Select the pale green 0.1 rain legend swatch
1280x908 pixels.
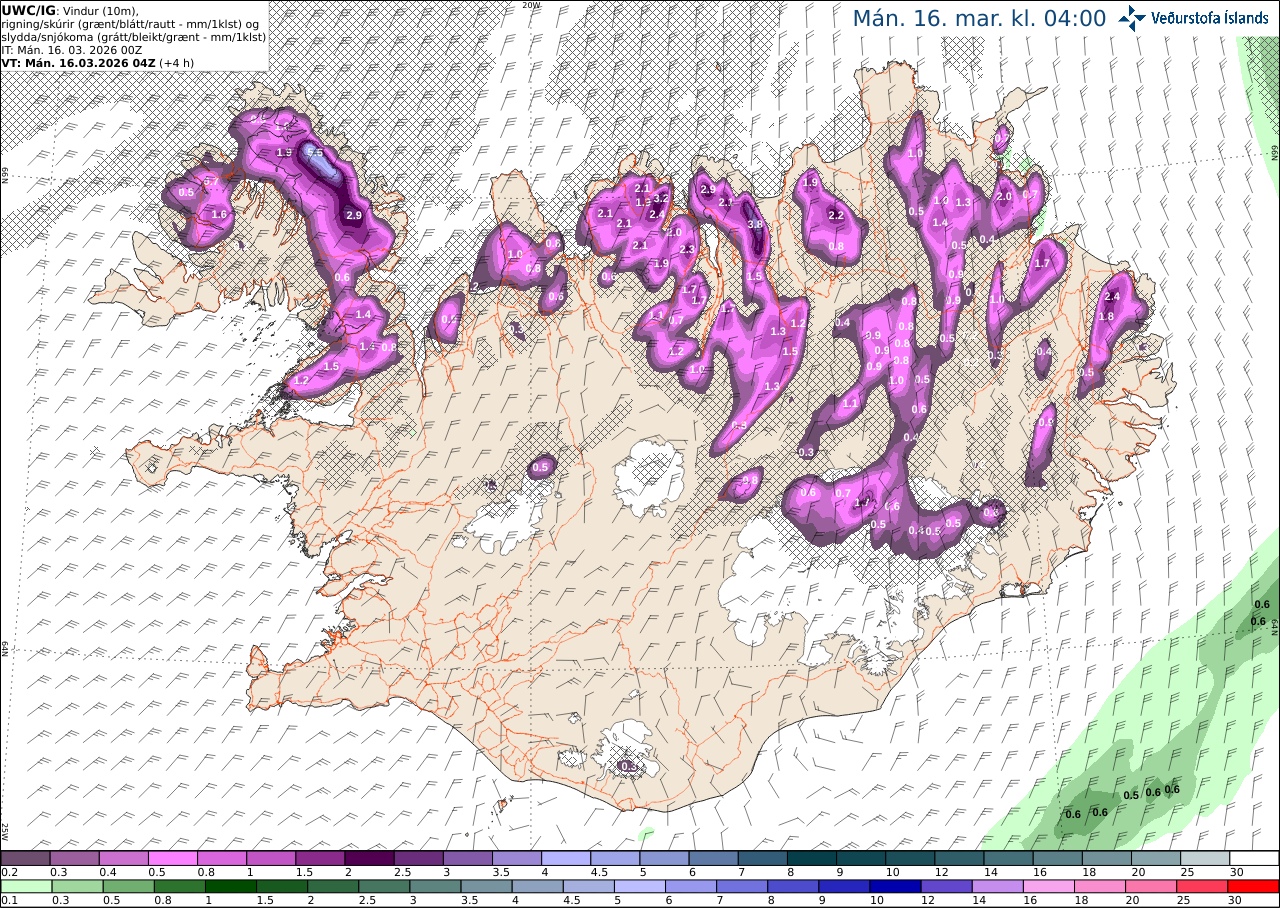tap(25, 886)
